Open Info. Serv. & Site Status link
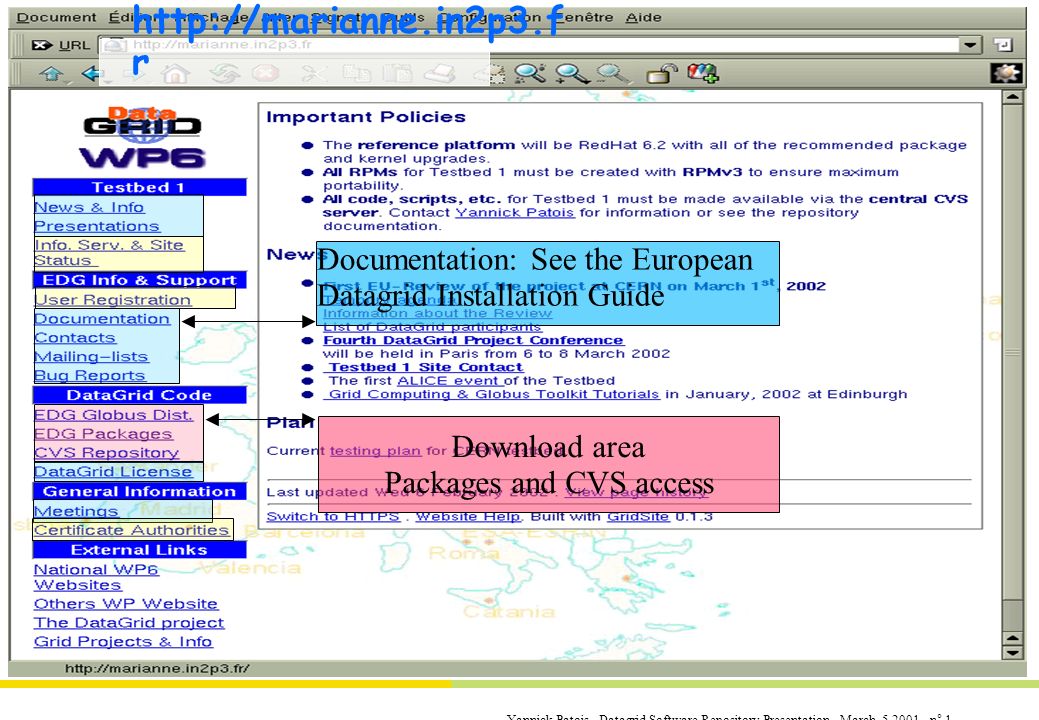This screenshot has height=720, width=1039. [x=109, y=253]
